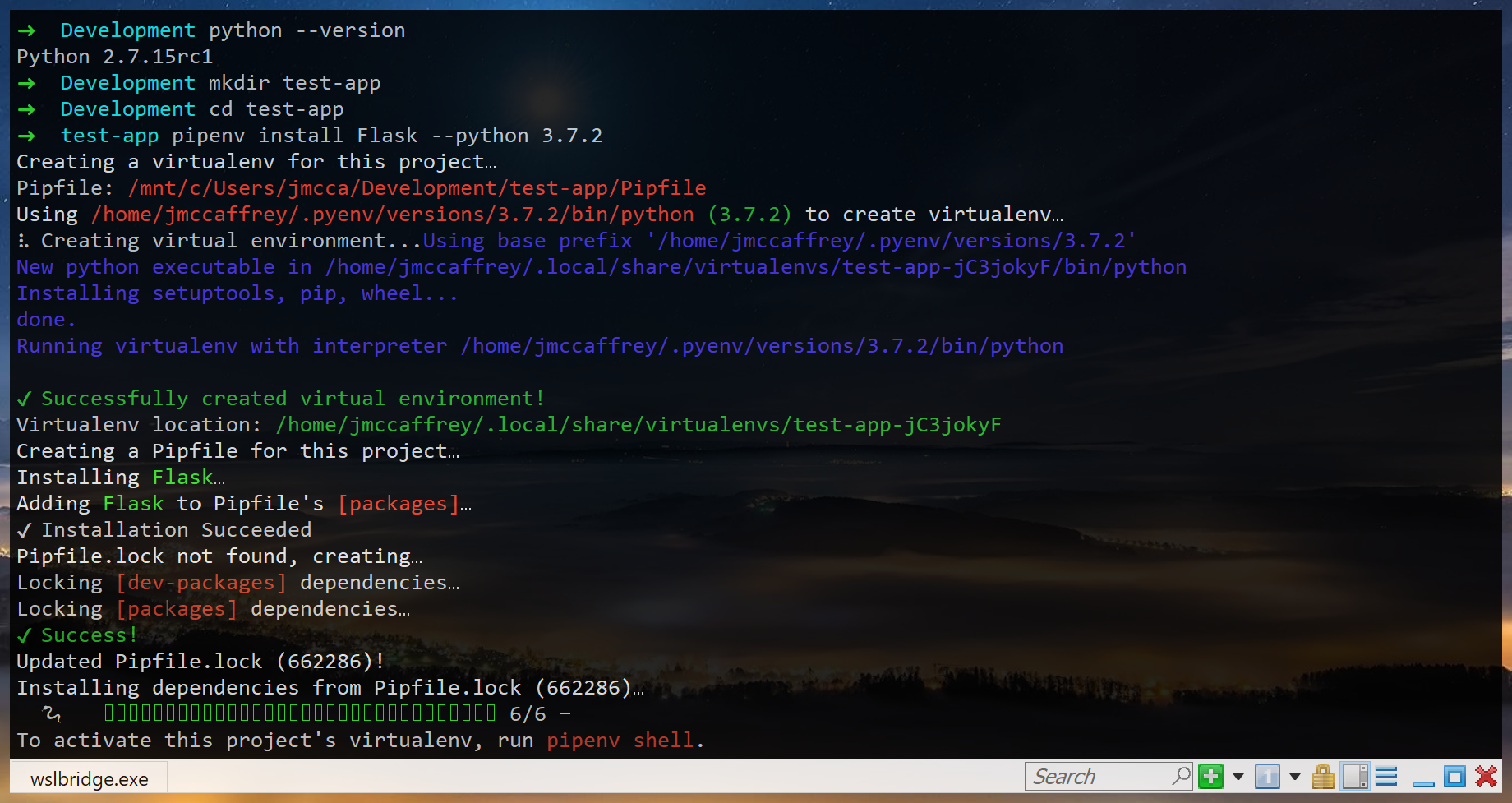Select the active console "1" icon

tap(1267, 776)
